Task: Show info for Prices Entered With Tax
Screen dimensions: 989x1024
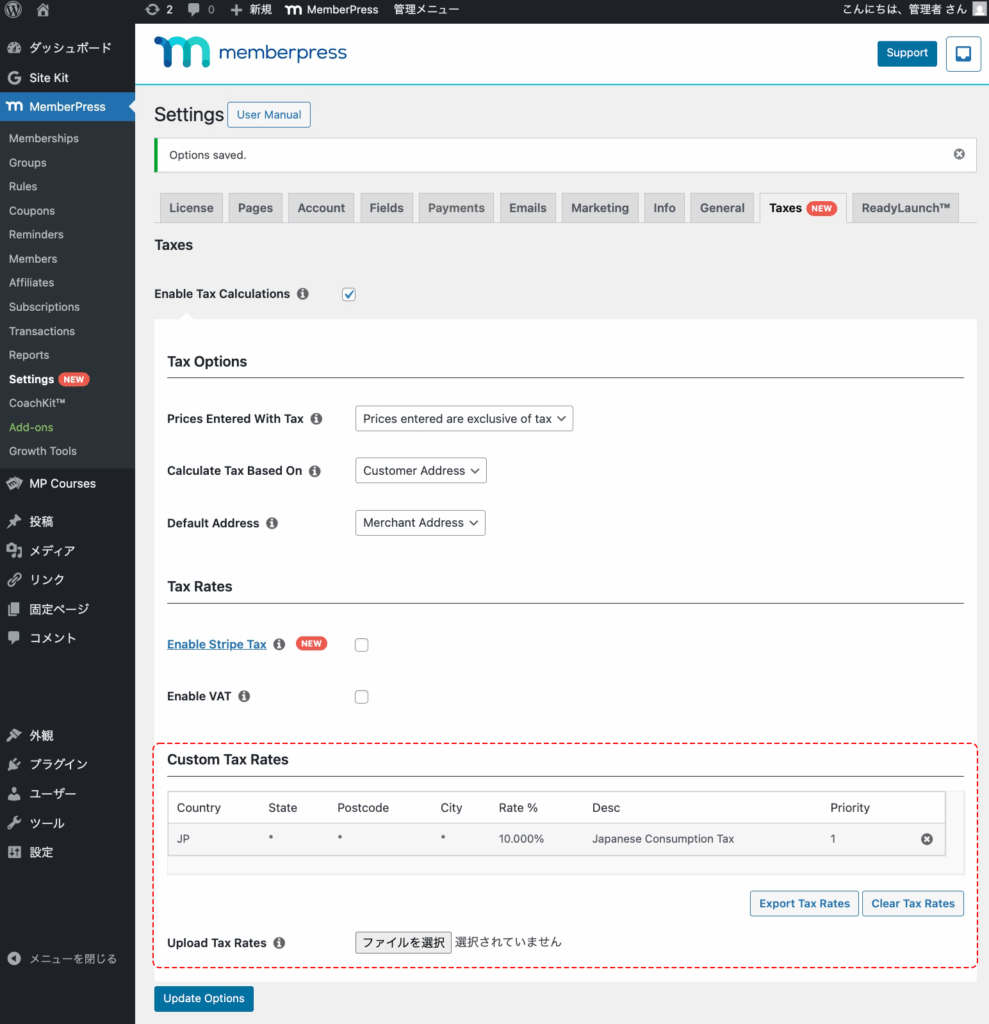Action: coord(316,419)
